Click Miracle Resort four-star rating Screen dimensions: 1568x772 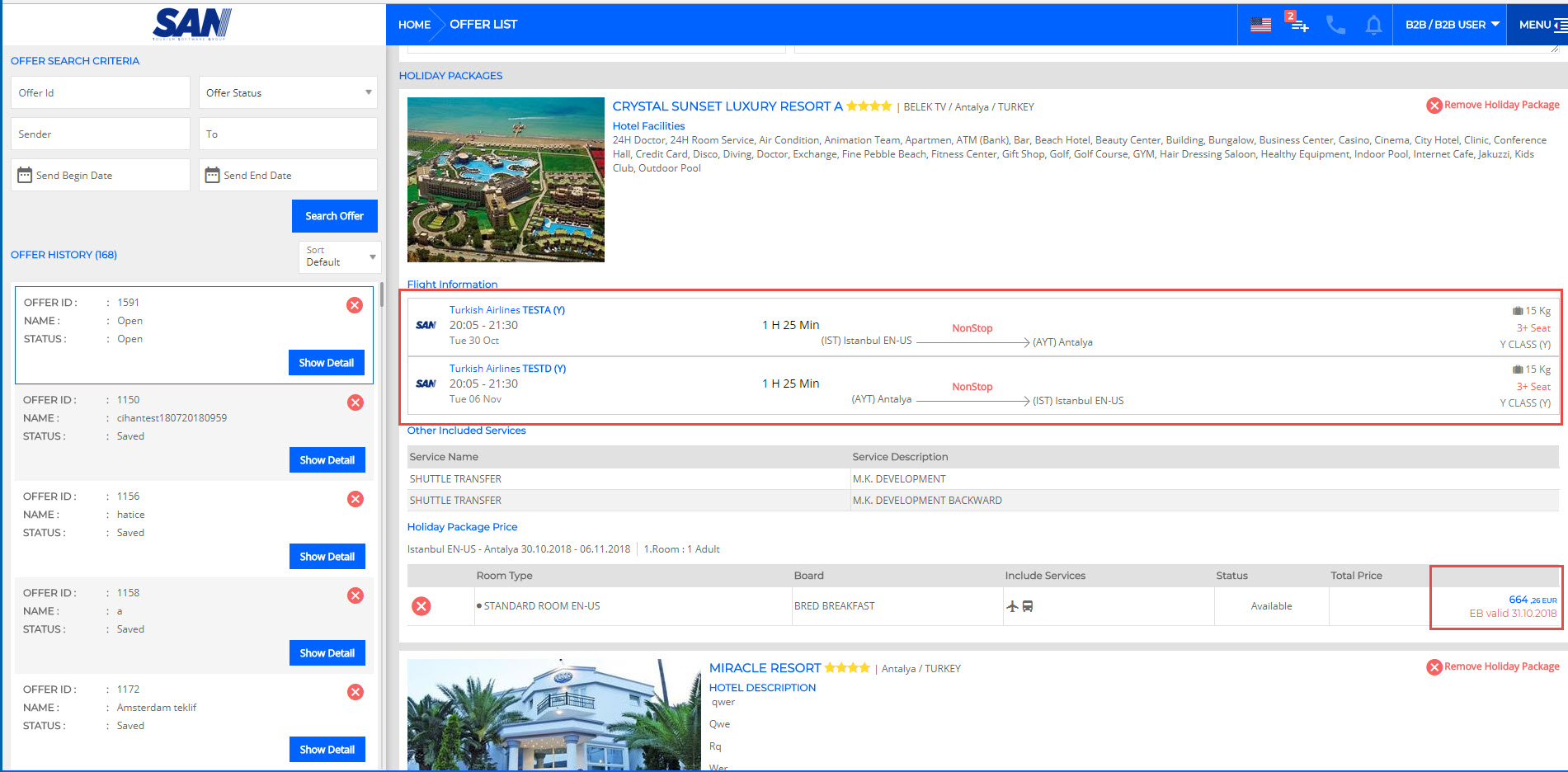coord(847,668)
